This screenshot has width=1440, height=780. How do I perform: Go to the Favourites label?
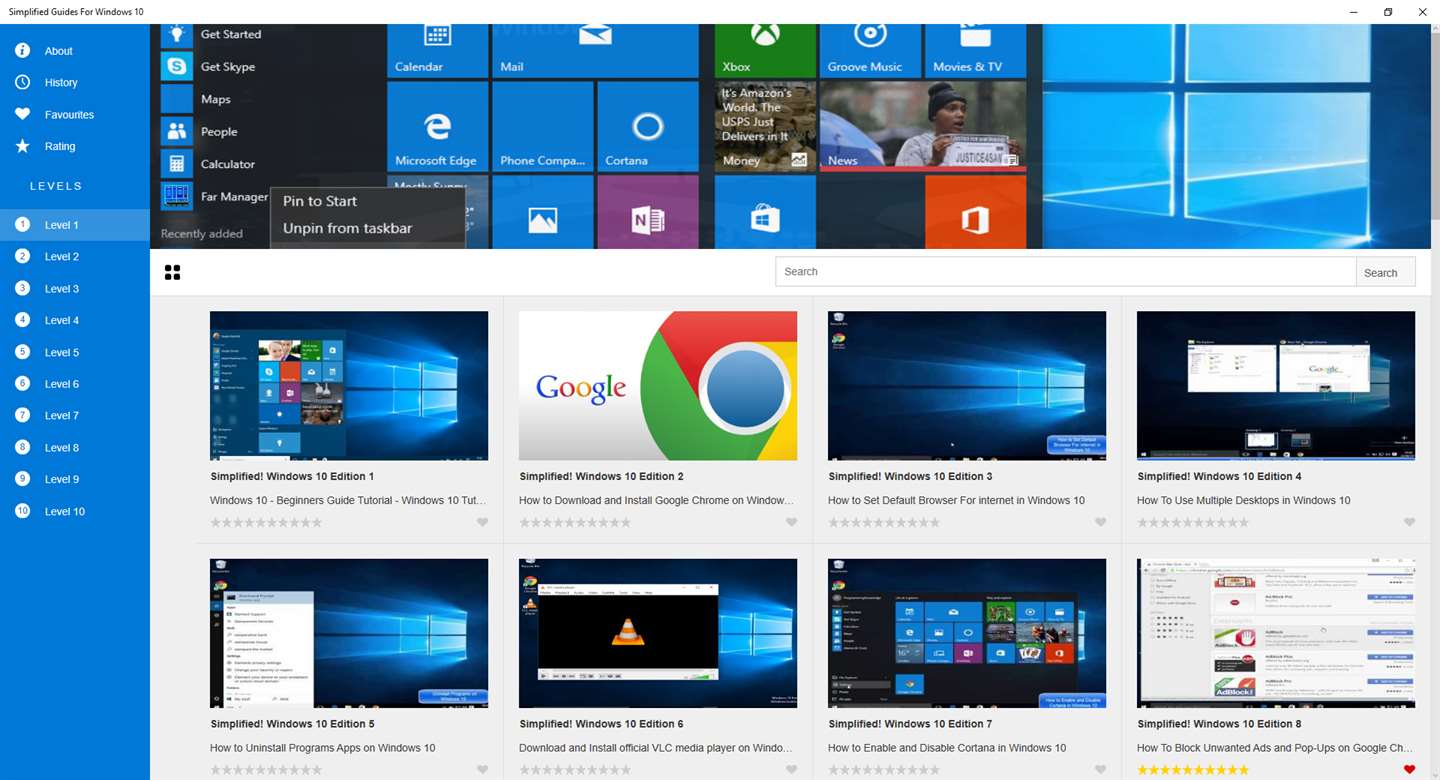[69, 115]
